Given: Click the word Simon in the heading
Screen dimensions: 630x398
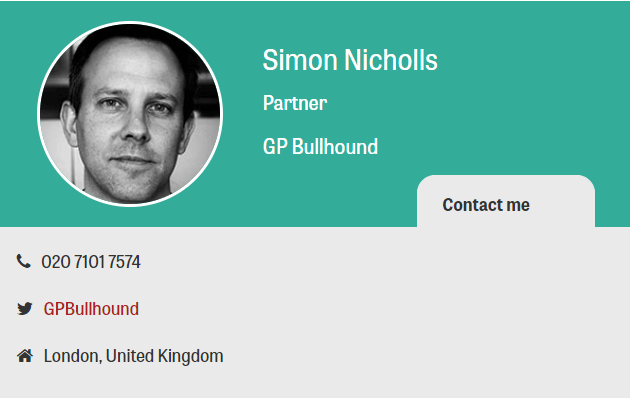Looking at the screenshot, I should tap(300, 60).
